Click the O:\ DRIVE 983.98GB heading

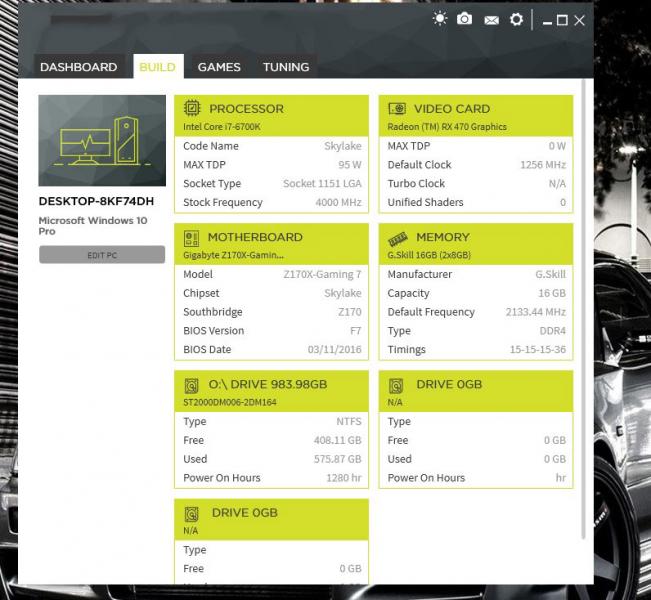[x=268, y=384]
